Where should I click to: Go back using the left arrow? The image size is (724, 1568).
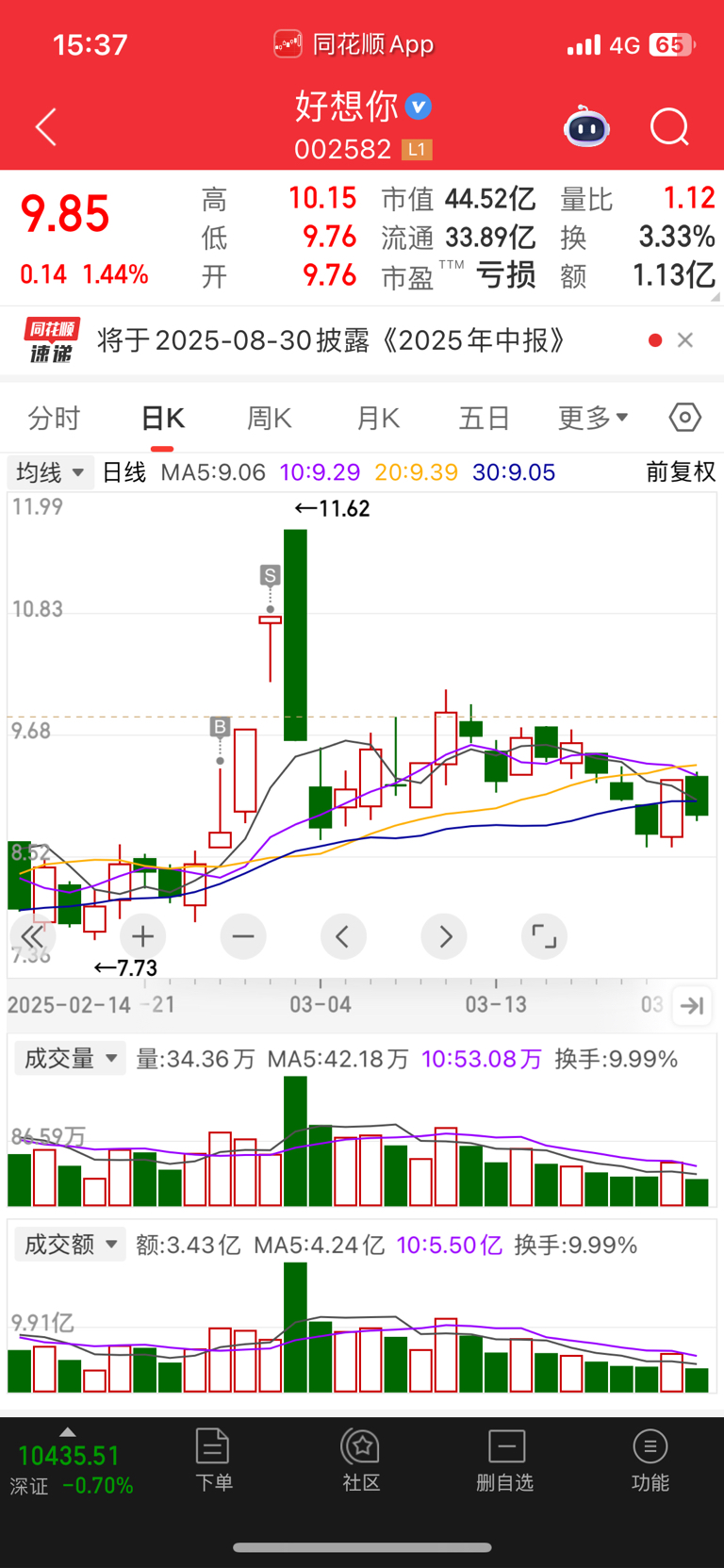(x=46, y=126)
